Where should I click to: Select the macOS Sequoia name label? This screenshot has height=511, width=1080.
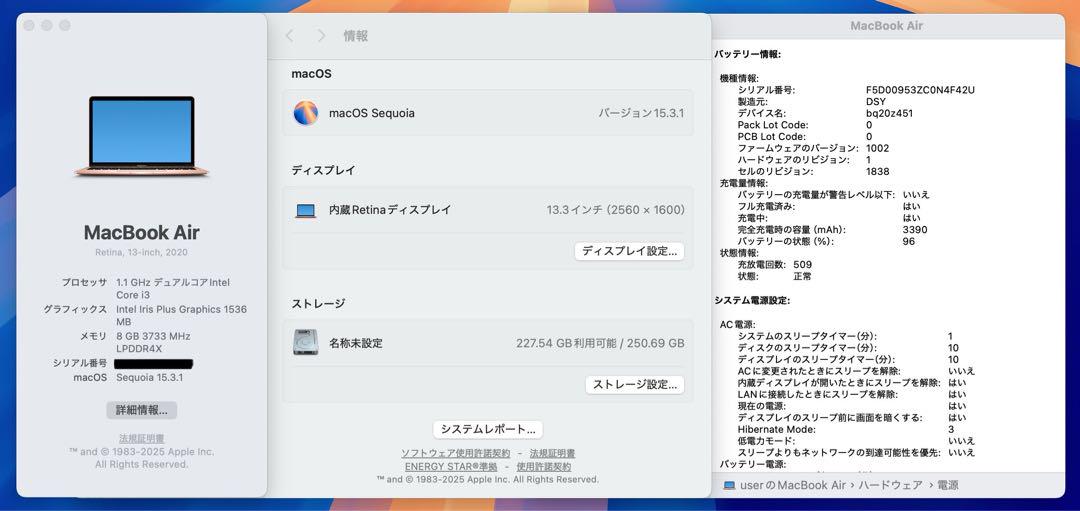click(372, 113)
